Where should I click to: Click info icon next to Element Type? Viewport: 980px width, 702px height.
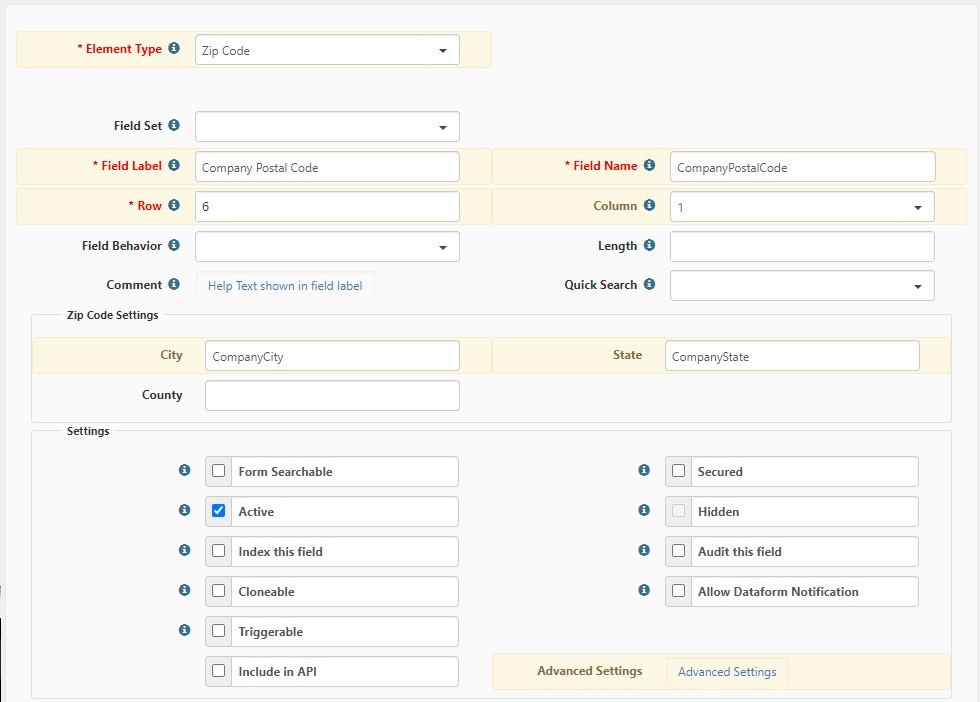point(174,49)
